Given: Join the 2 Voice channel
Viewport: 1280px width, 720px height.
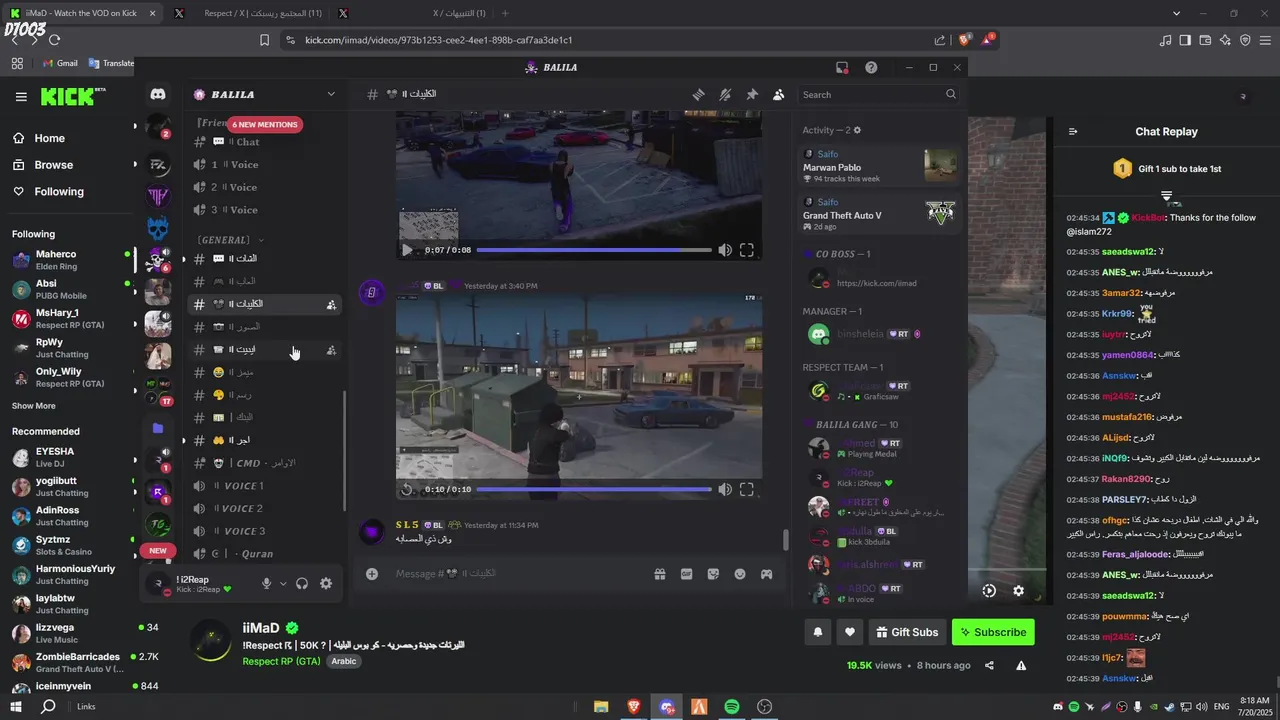Looking at the screenshot, I should 265,187.
